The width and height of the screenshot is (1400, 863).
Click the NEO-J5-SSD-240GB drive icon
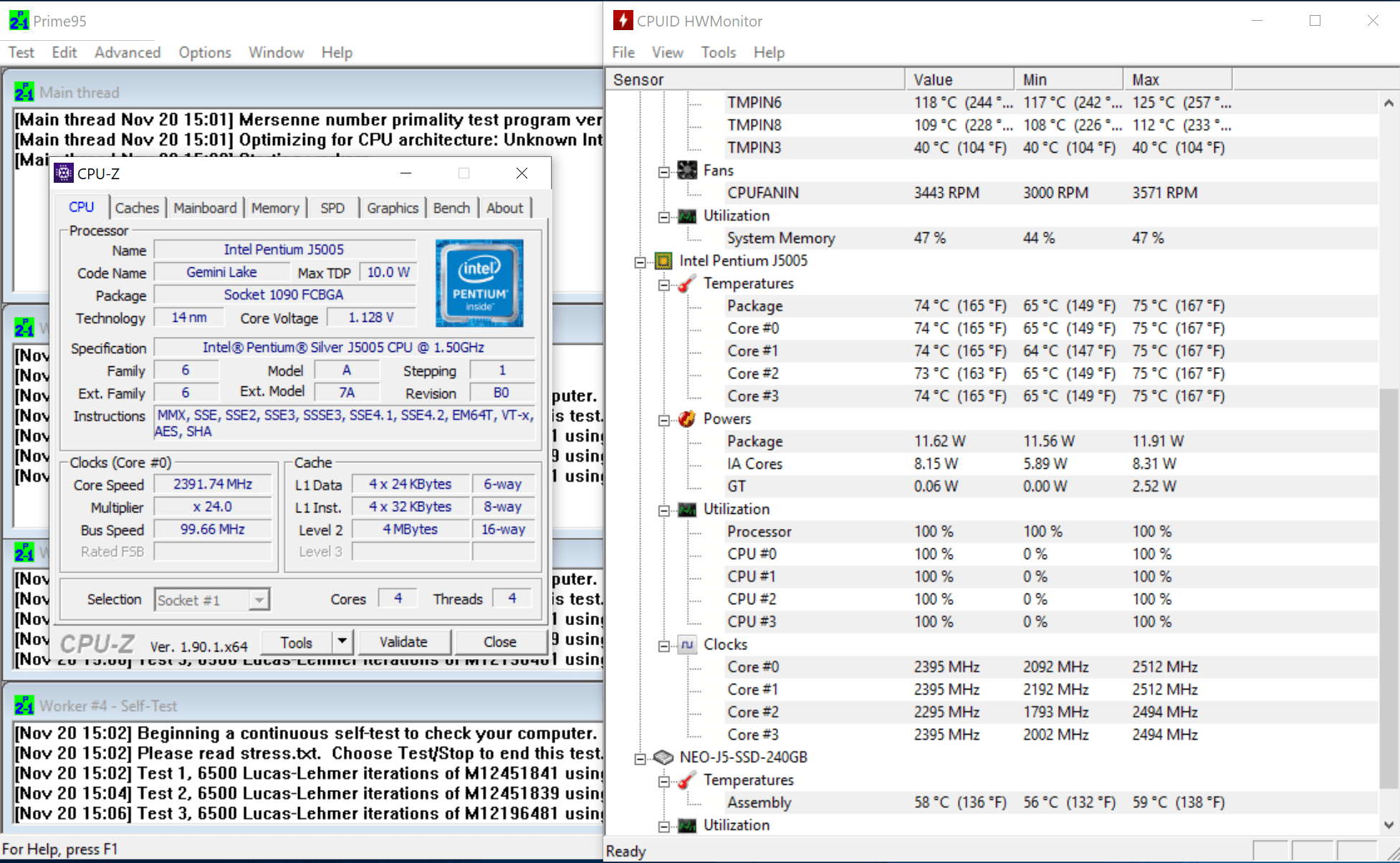(663, 757)
